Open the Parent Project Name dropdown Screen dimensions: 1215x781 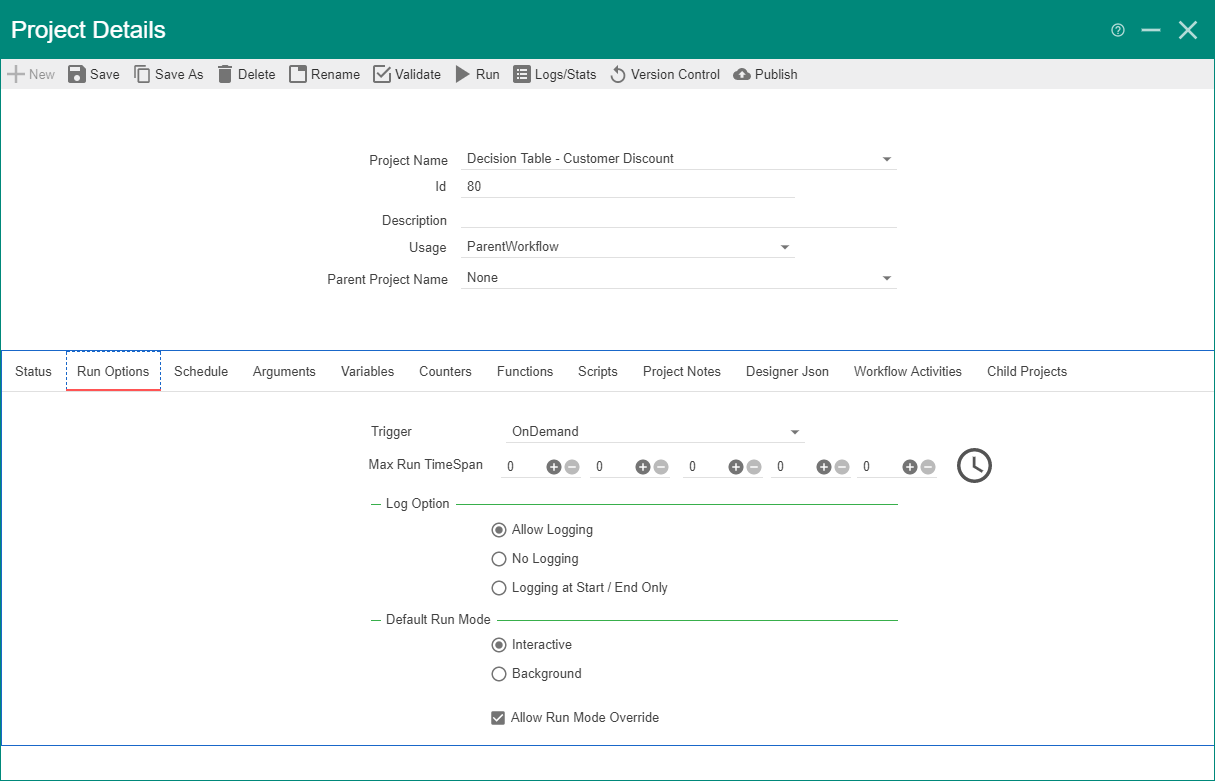pos(887,278)
